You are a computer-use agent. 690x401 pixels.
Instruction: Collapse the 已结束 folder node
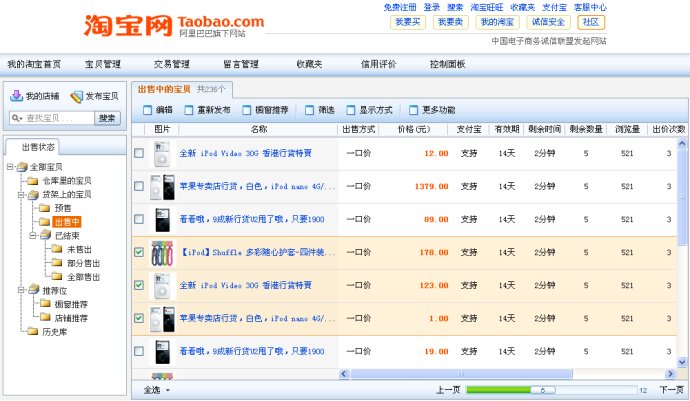click(33, 235)
